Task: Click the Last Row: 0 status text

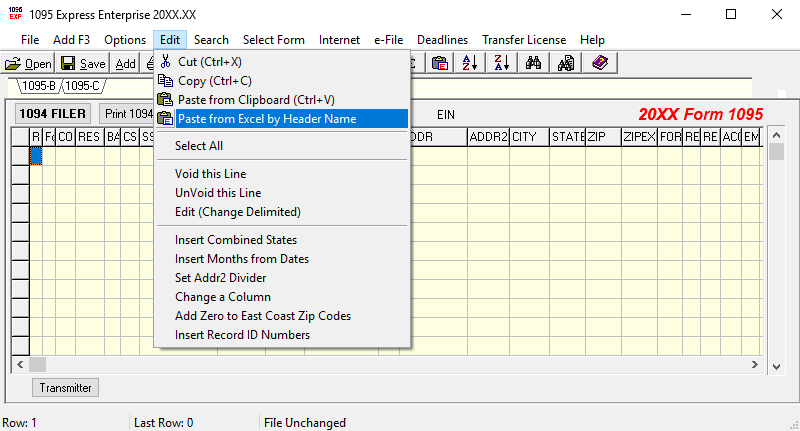Action: 163,423
